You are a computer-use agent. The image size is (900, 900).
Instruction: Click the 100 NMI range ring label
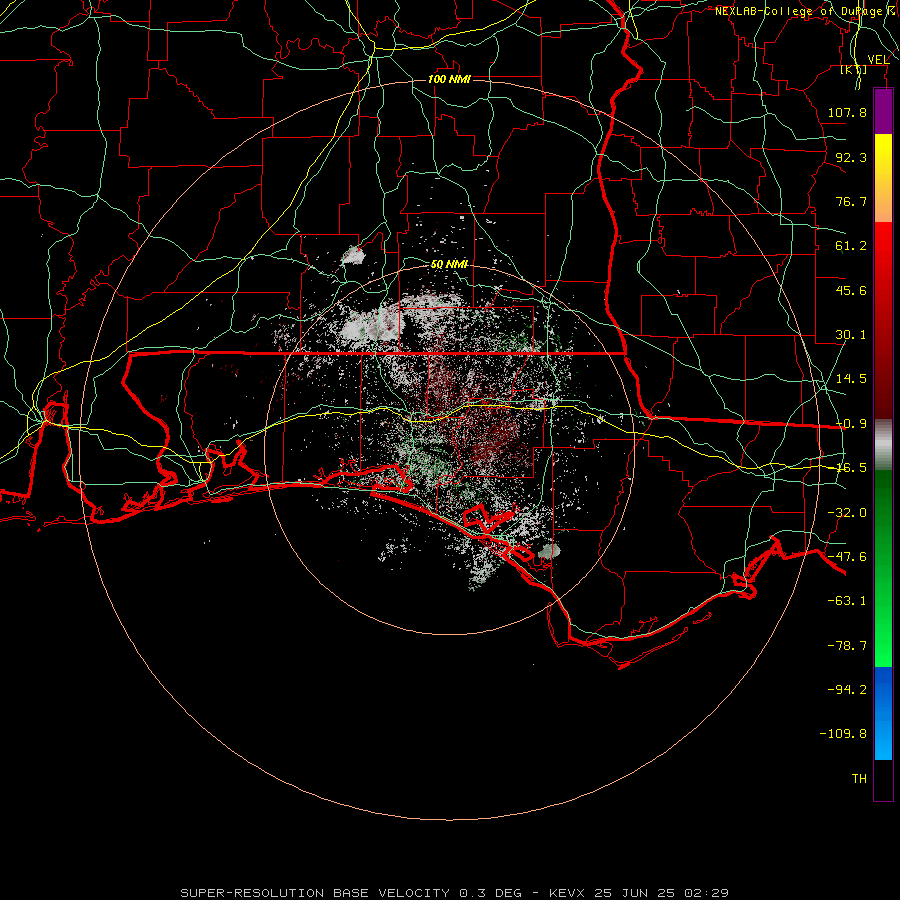pyautogui.click(x=449, y=79)
